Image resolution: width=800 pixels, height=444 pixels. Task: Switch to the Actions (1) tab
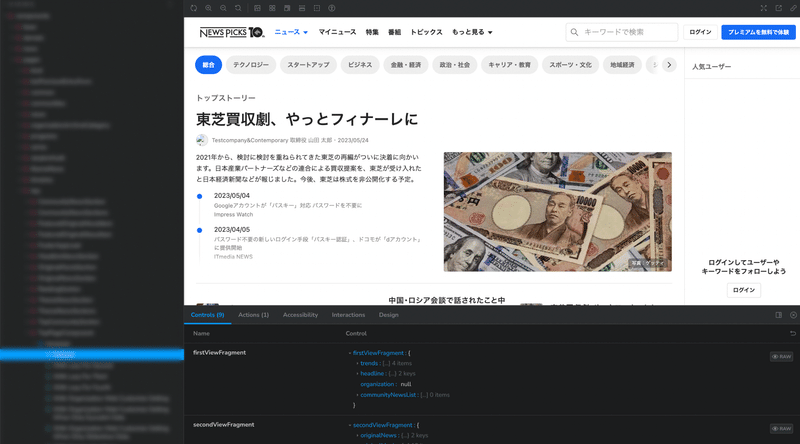[253, 315]
